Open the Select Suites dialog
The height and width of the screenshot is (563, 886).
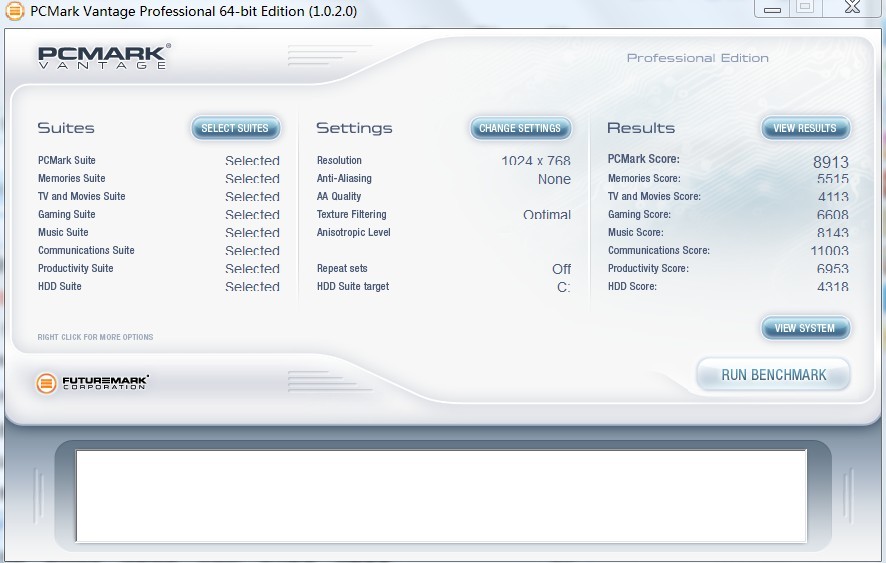(x=235, y=128)
